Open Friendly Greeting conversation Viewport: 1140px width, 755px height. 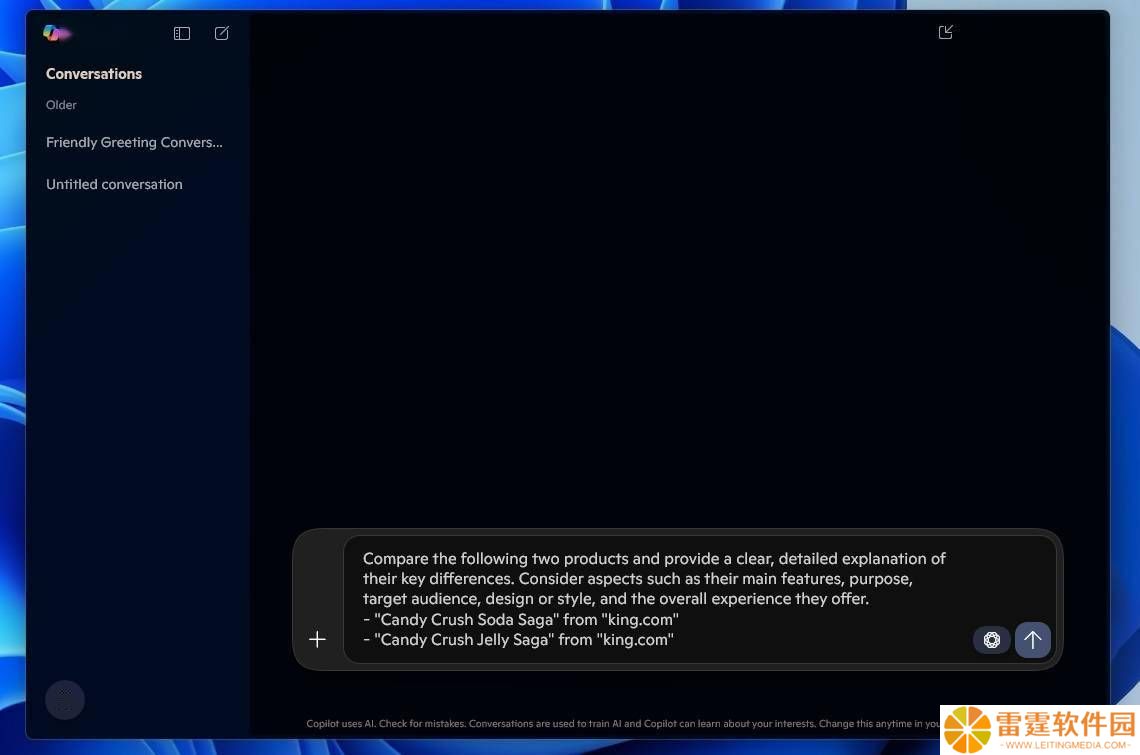tap(135, 143)
